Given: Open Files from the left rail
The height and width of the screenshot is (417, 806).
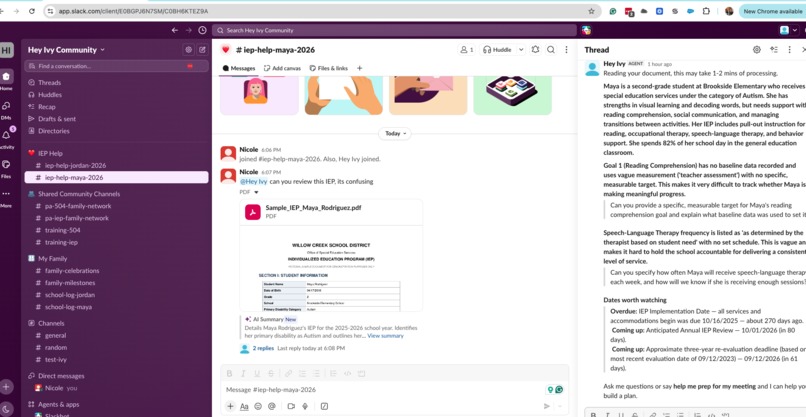Looking at the screenshot, I should click(x=6, y=165).
